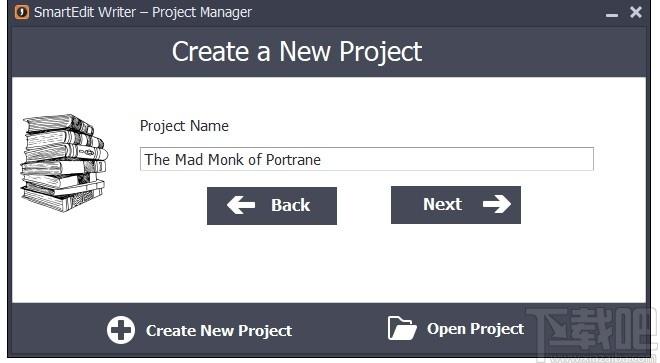Close the Project Manager window
The image size is (660, 363).
(636, 12)
